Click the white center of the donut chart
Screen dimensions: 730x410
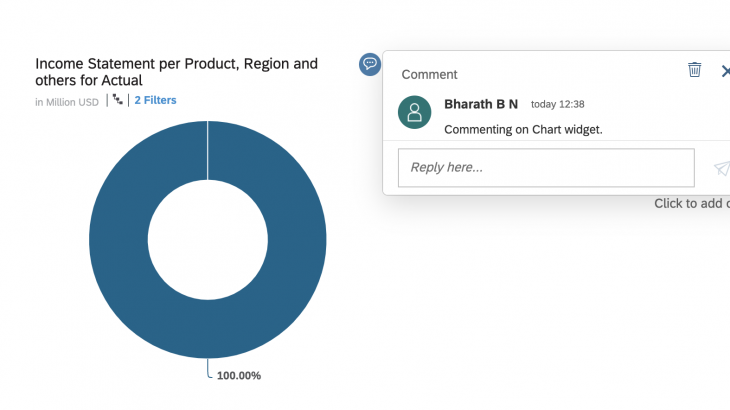tap(207, 240)
